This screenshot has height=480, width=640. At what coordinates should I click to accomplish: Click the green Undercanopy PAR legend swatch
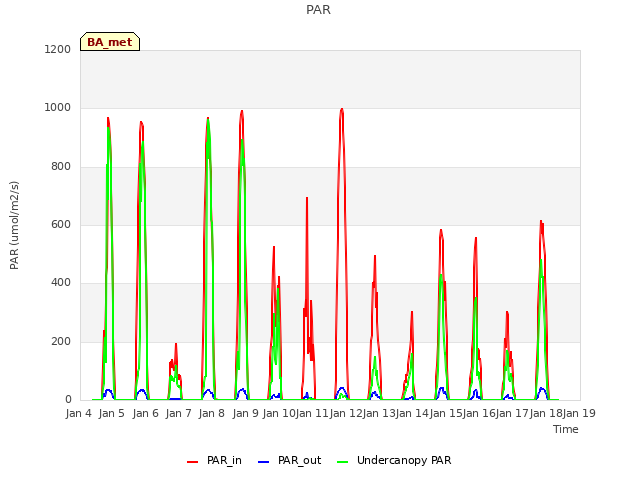click(343, 462)
